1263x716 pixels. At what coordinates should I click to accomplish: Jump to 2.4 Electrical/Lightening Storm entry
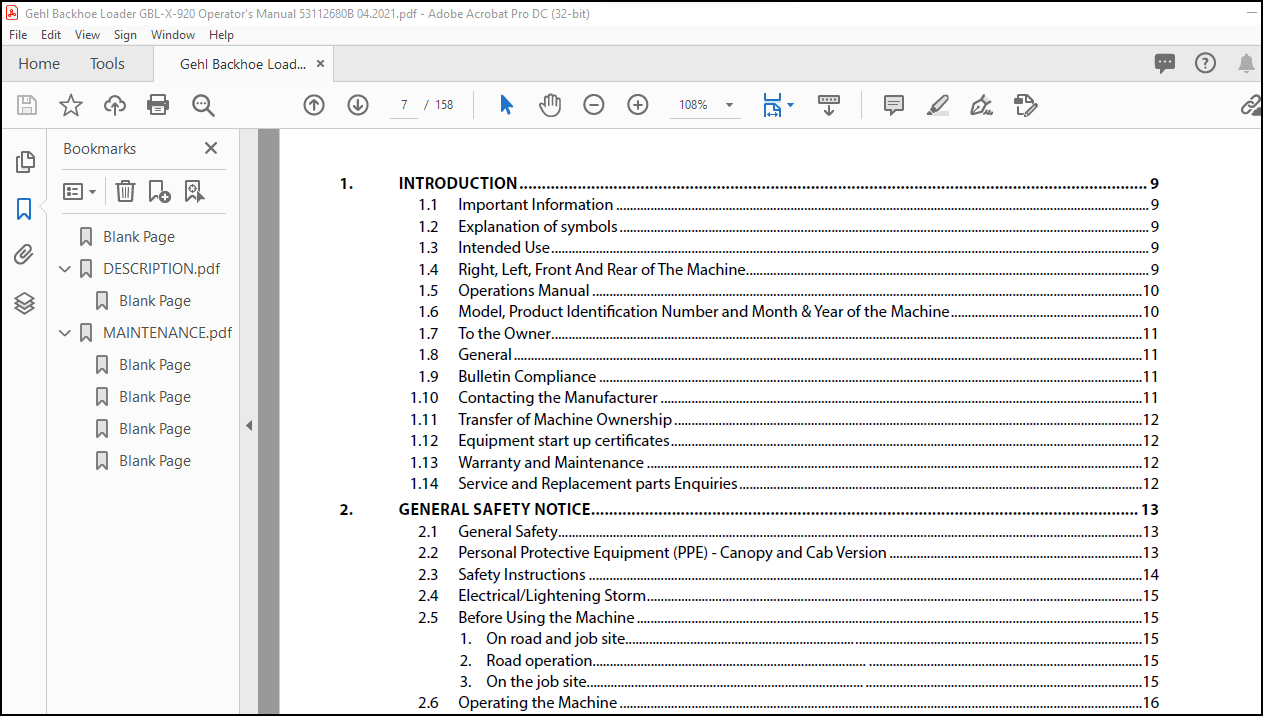click(788, 596)
